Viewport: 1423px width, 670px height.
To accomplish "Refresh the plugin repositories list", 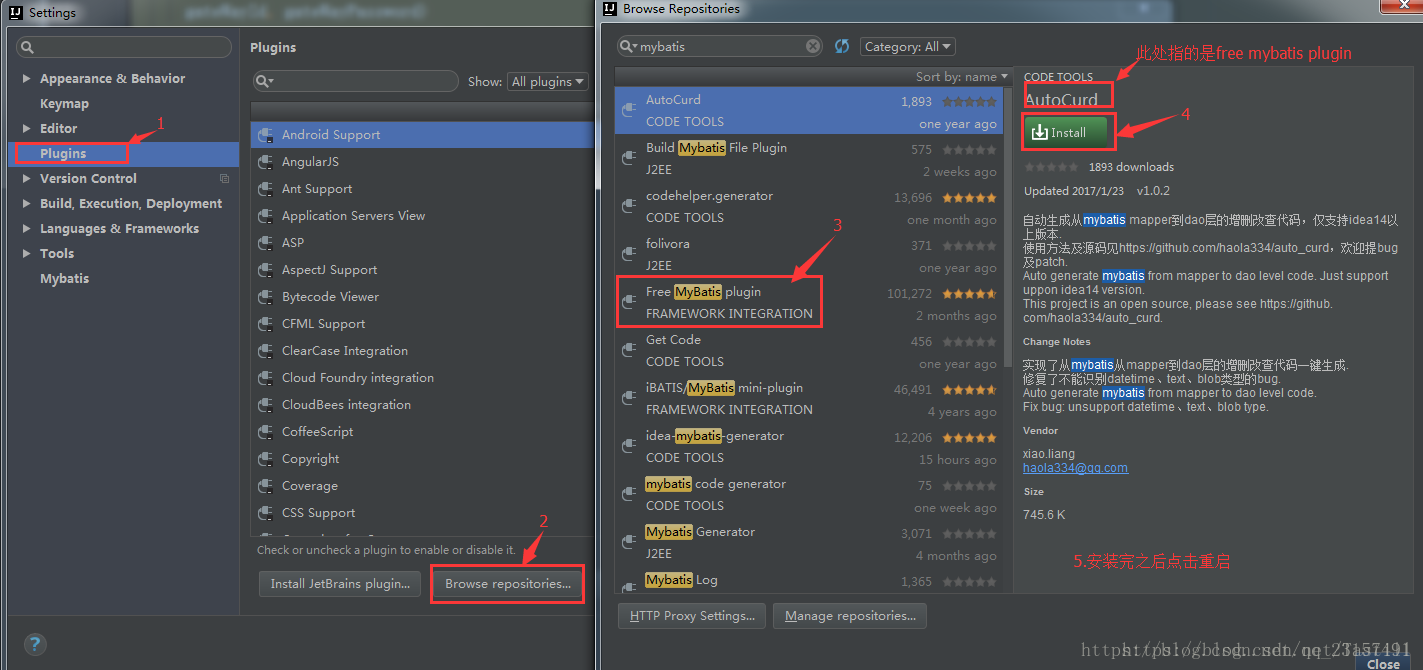I will [x=842, y=46].
